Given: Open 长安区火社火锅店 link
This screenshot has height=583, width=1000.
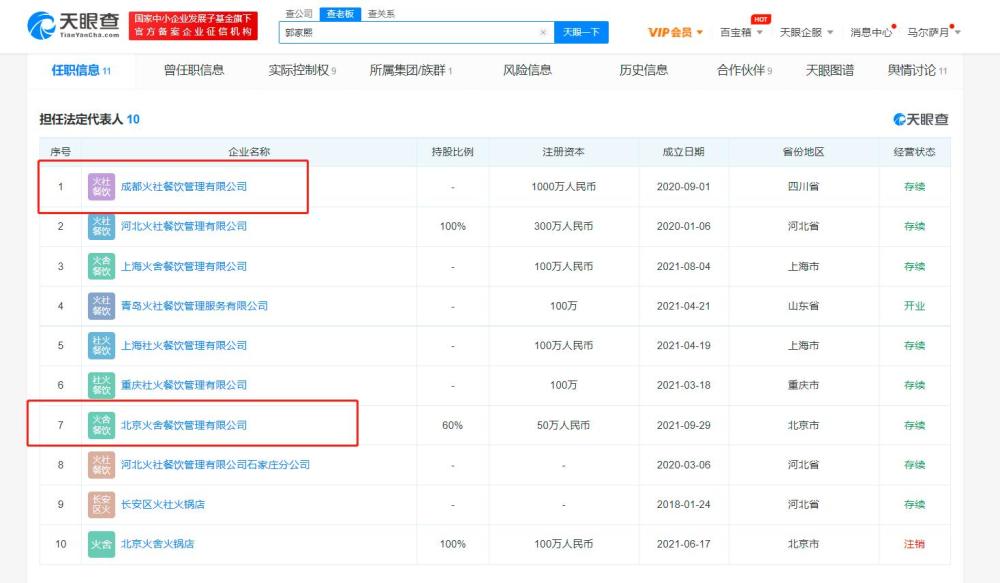Looking at the screenshot, I should [x=163, y=505].
